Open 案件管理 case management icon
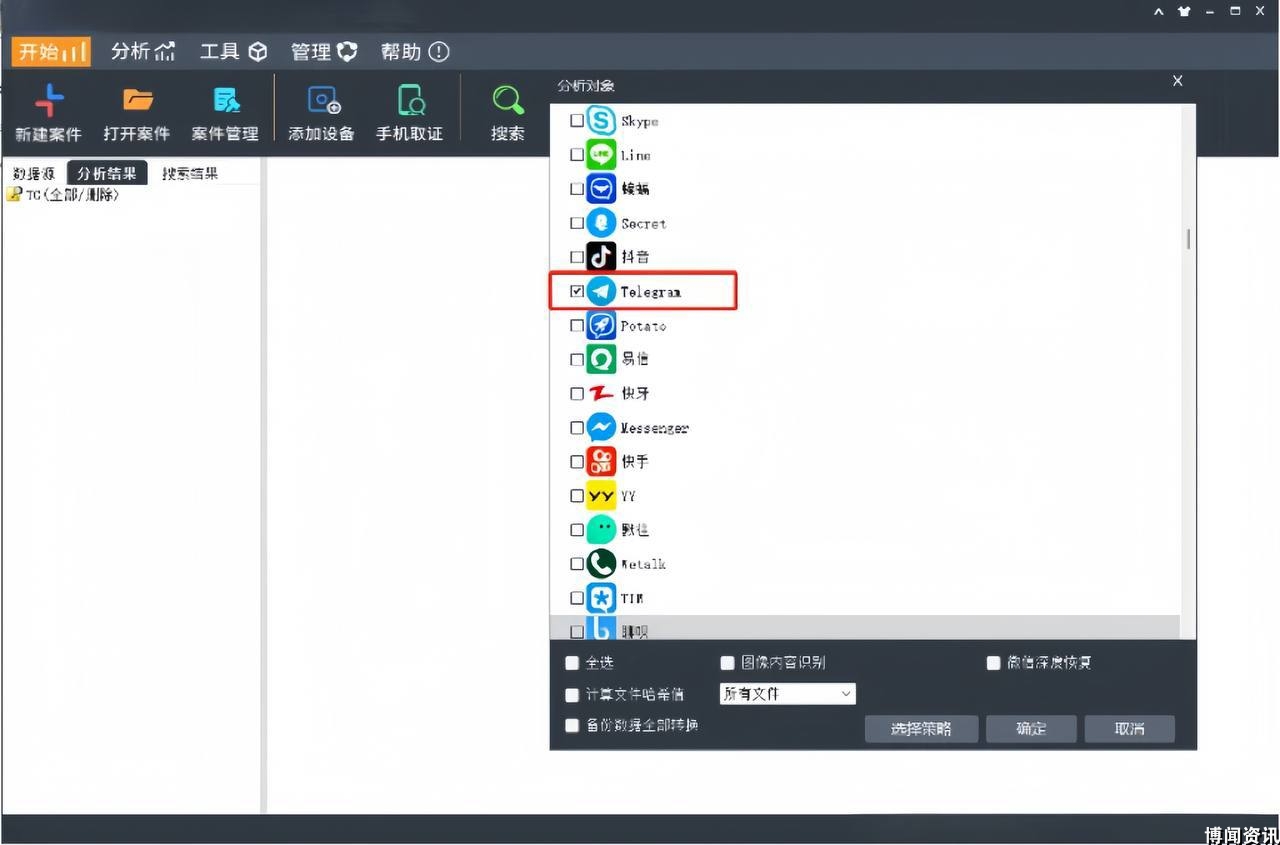1280x845 pixels. point(226,100)
